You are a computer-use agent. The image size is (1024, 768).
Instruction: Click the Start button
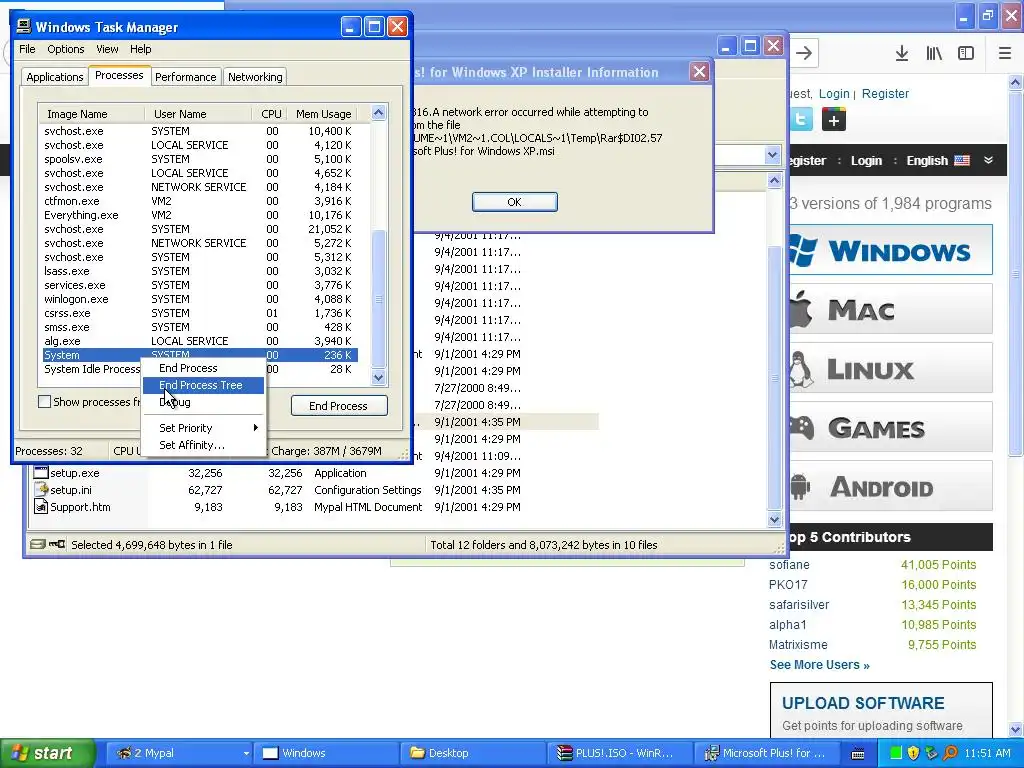(x=48, y=753)
